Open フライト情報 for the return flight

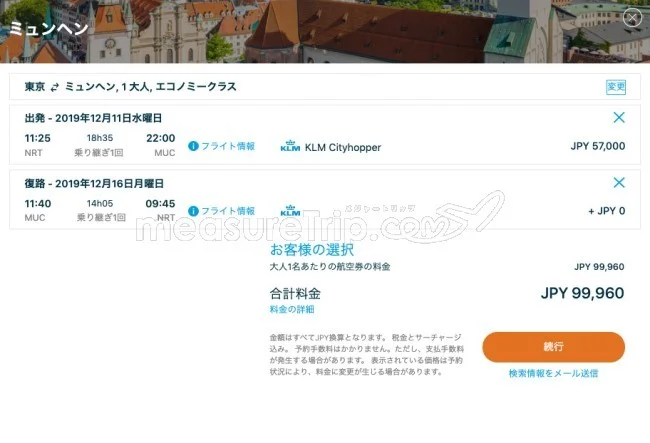228,211
